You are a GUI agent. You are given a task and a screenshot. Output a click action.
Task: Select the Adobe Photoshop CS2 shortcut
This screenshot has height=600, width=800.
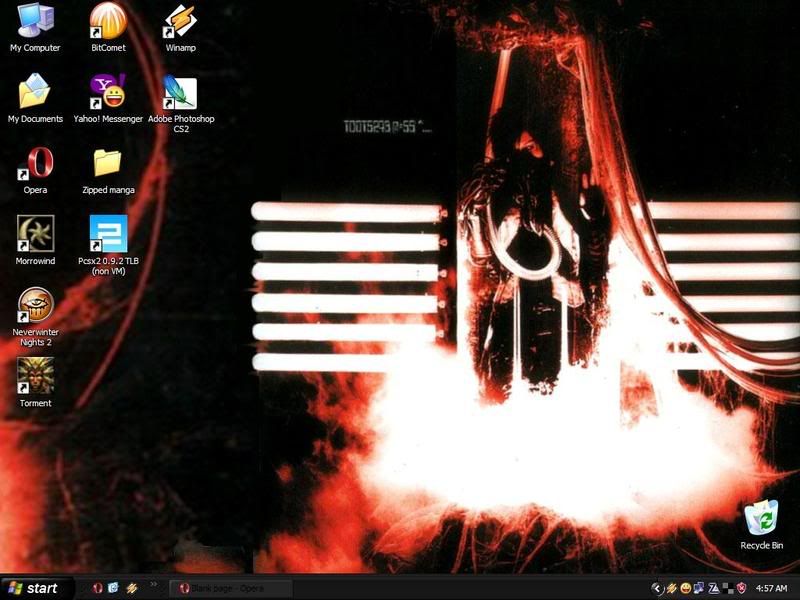(x=181, y=104)
